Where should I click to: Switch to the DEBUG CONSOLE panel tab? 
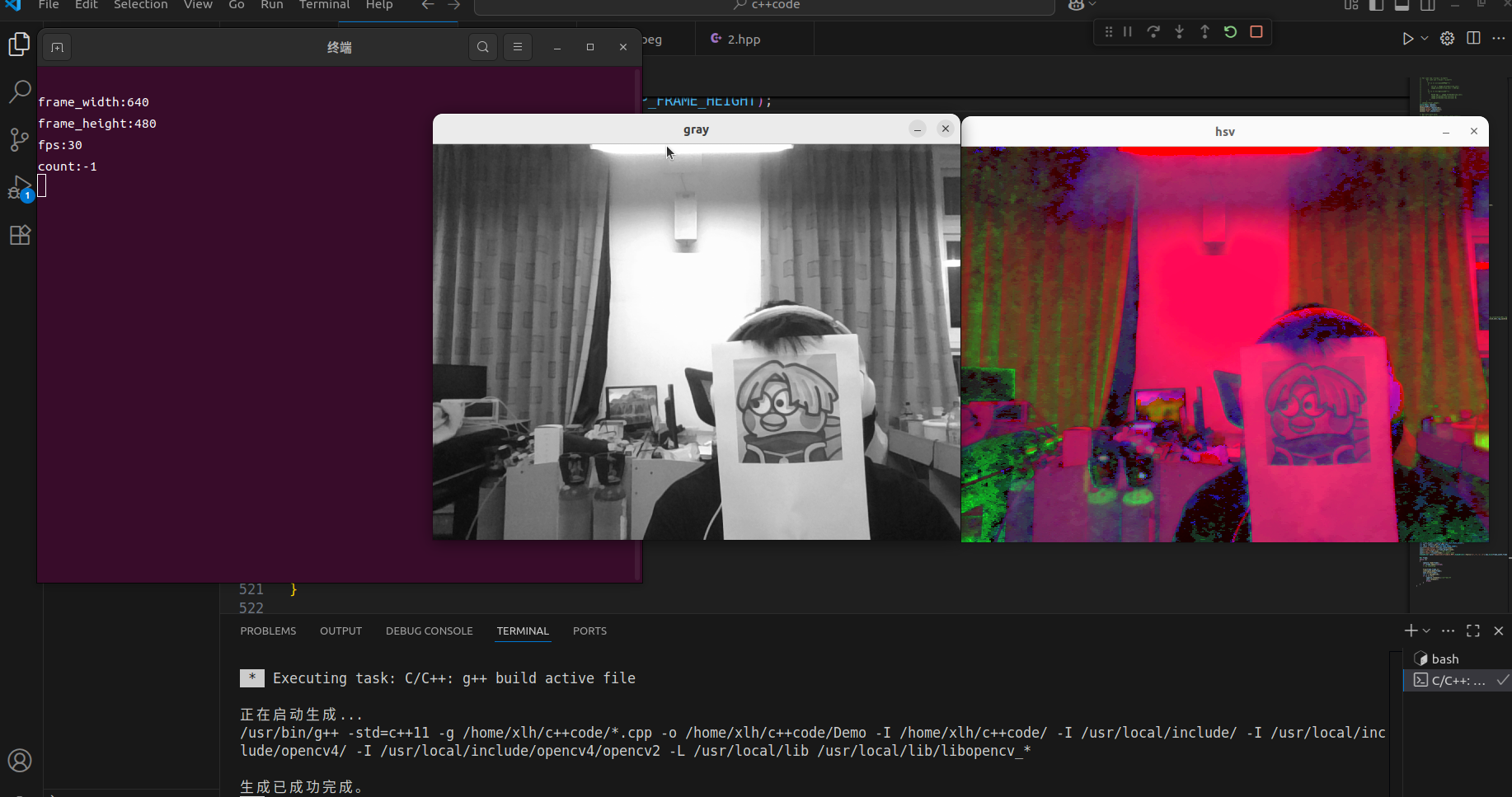click(x=429, y=631)
